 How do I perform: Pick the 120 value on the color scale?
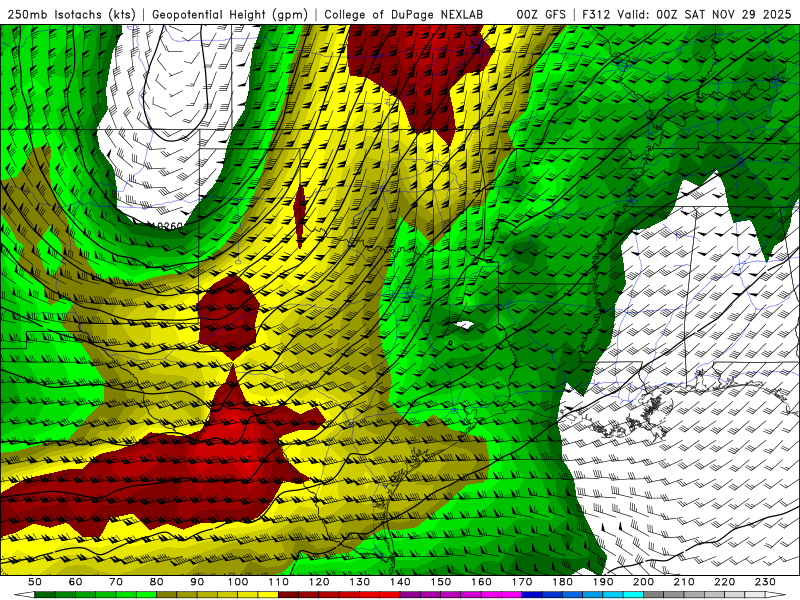point(319,582)
